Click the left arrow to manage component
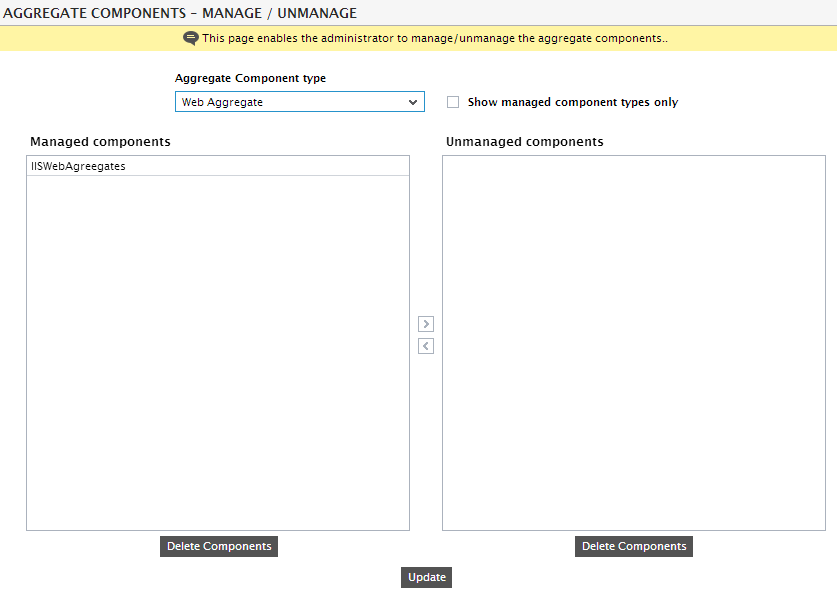 [425, 346]
